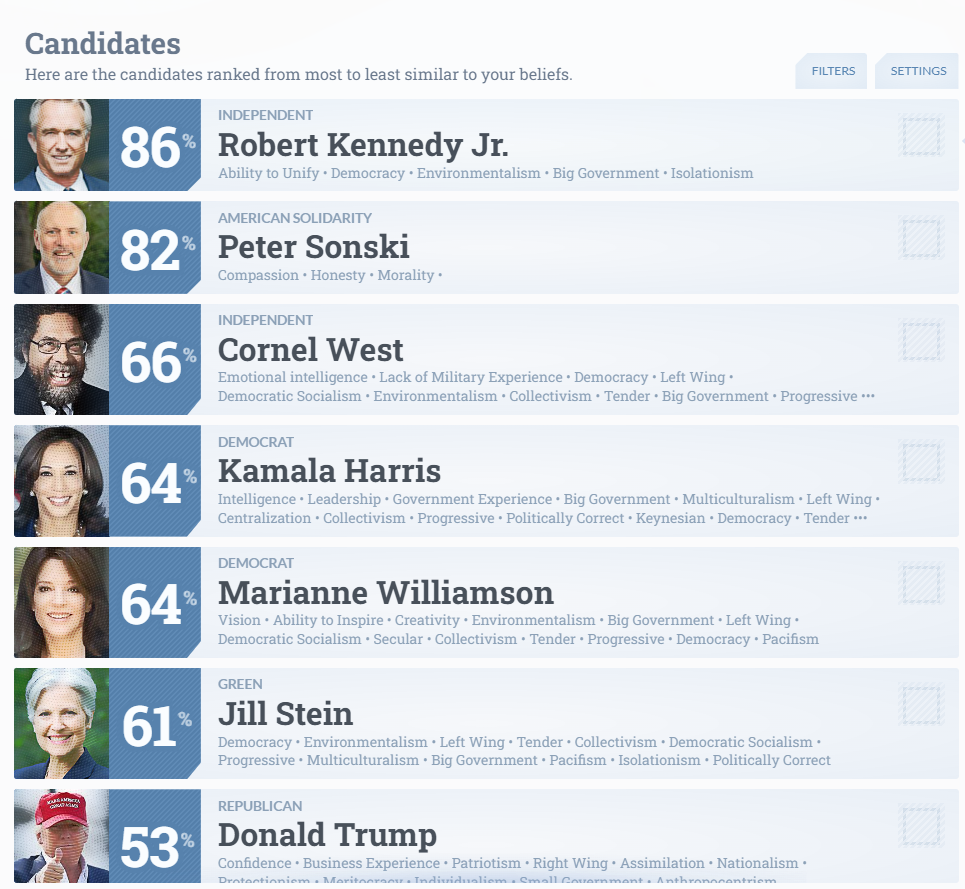The image size is (965, 889).
Task: Expand Kamala Harris's trait list ellipsis
Action: [860, 518]
